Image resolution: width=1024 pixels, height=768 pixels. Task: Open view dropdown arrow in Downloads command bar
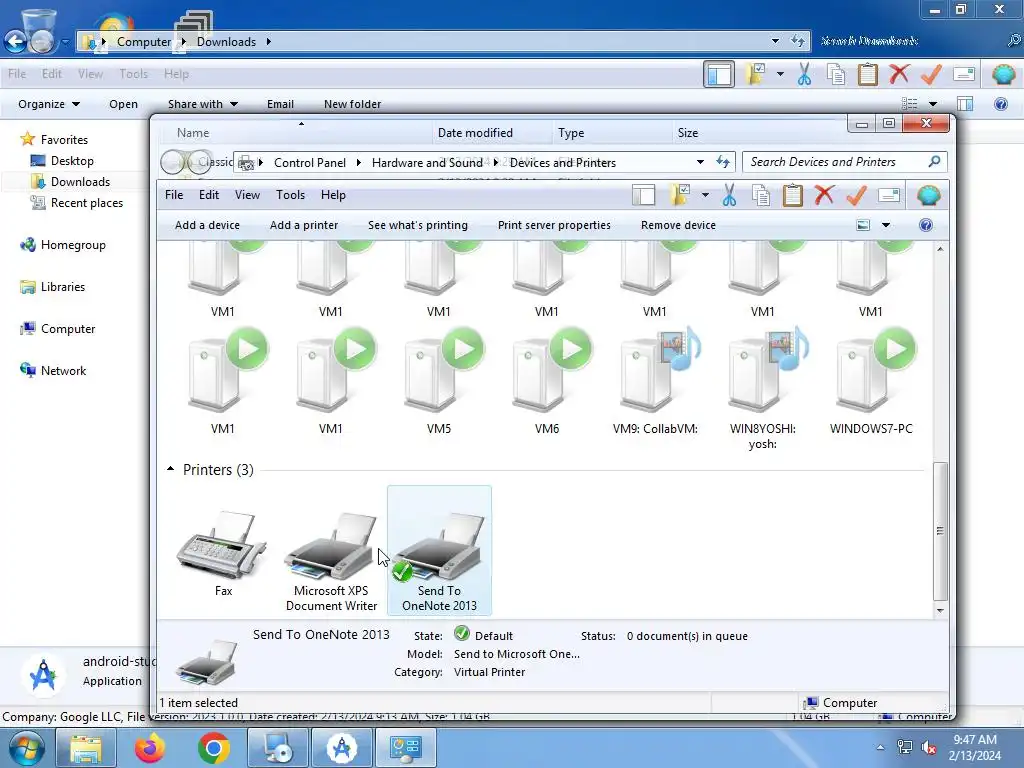933,104
